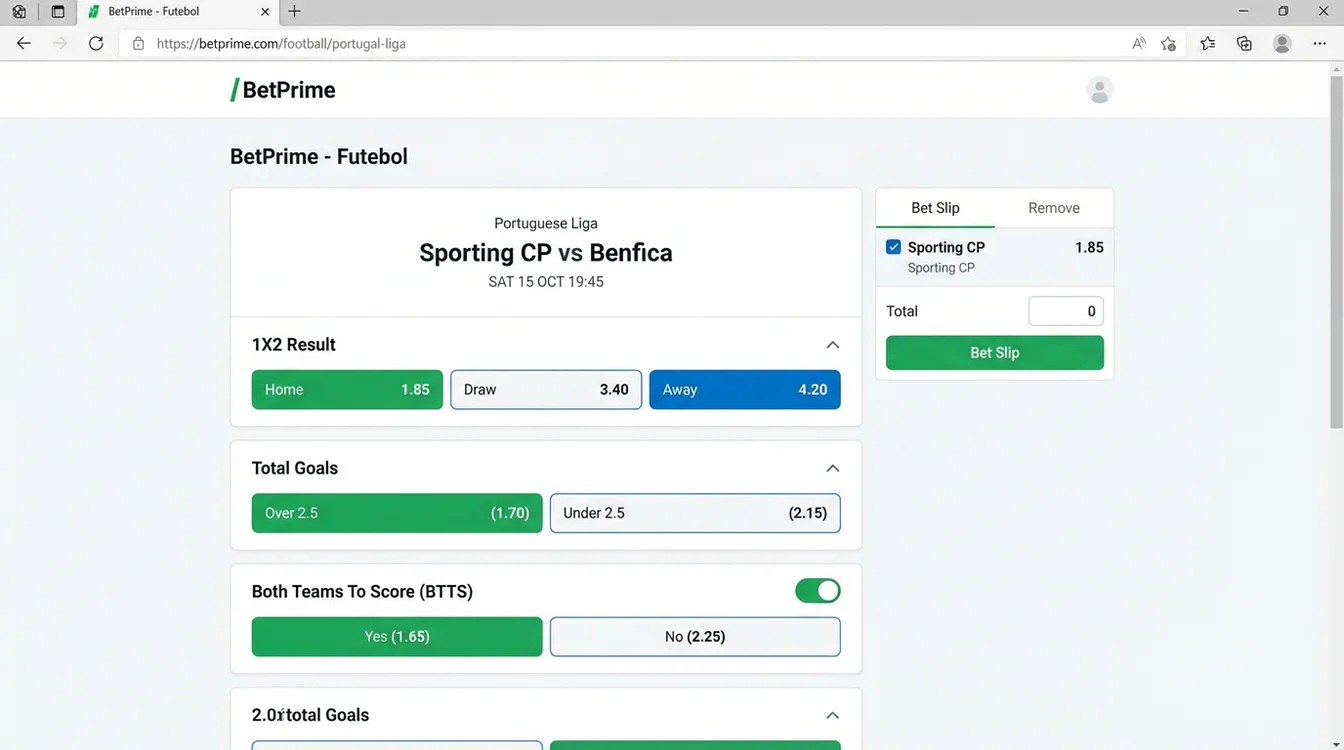Click the 1.85 odds value in the bet slip
Viewport: 1344px width, 750px height.
(1089, 247)
